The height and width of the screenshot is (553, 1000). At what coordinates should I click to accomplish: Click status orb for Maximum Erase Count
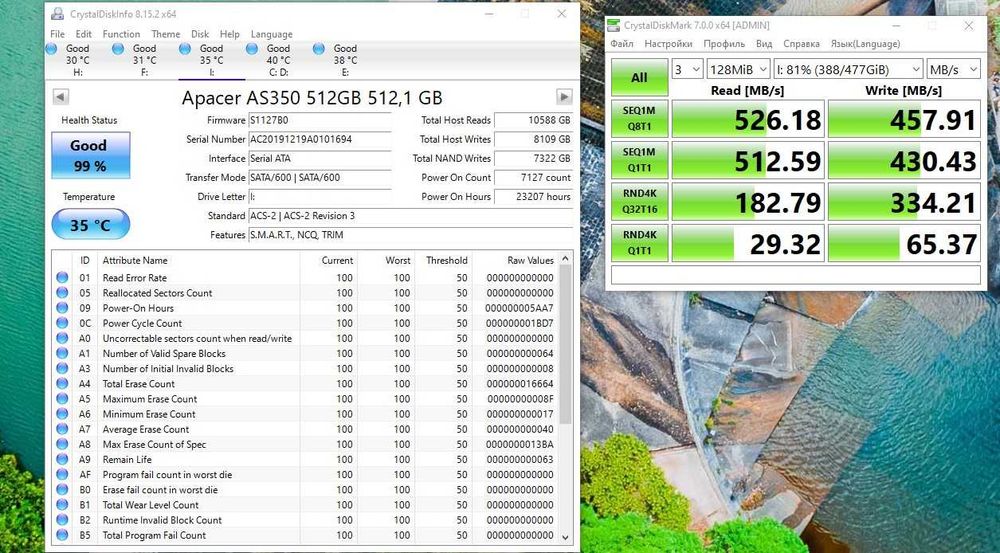[62, 399]
